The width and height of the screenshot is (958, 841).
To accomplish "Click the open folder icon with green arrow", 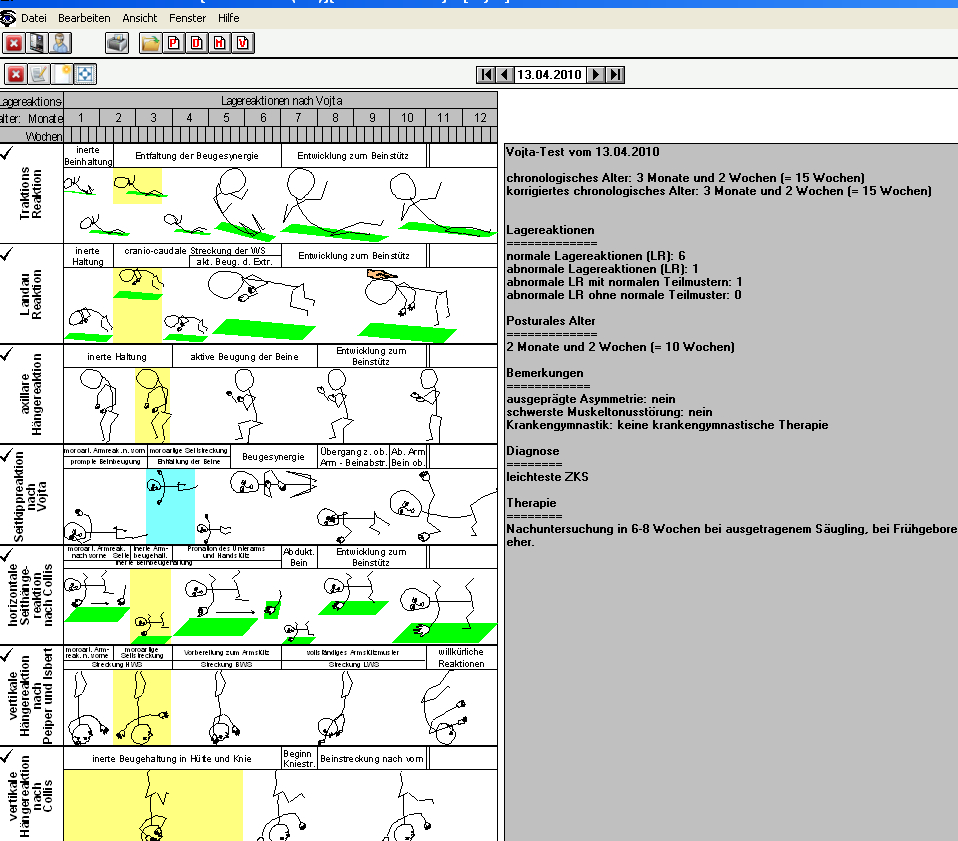I will point(150,43).
